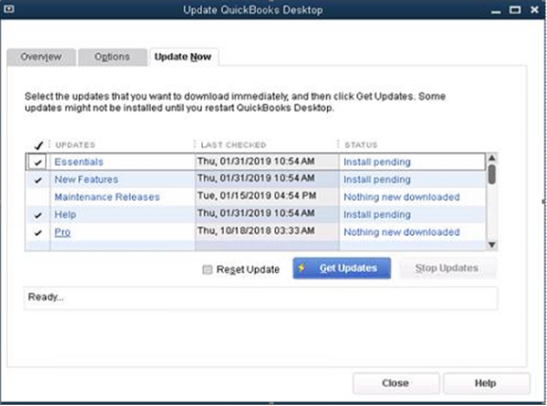Enable the Reset Update checkbox

point(207,270)
